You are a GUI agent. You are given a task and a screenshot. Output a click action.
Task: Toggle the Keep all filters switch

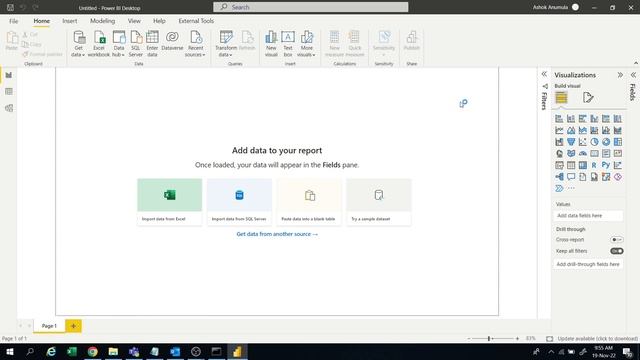pyautogui.click(x=616, y=251)
